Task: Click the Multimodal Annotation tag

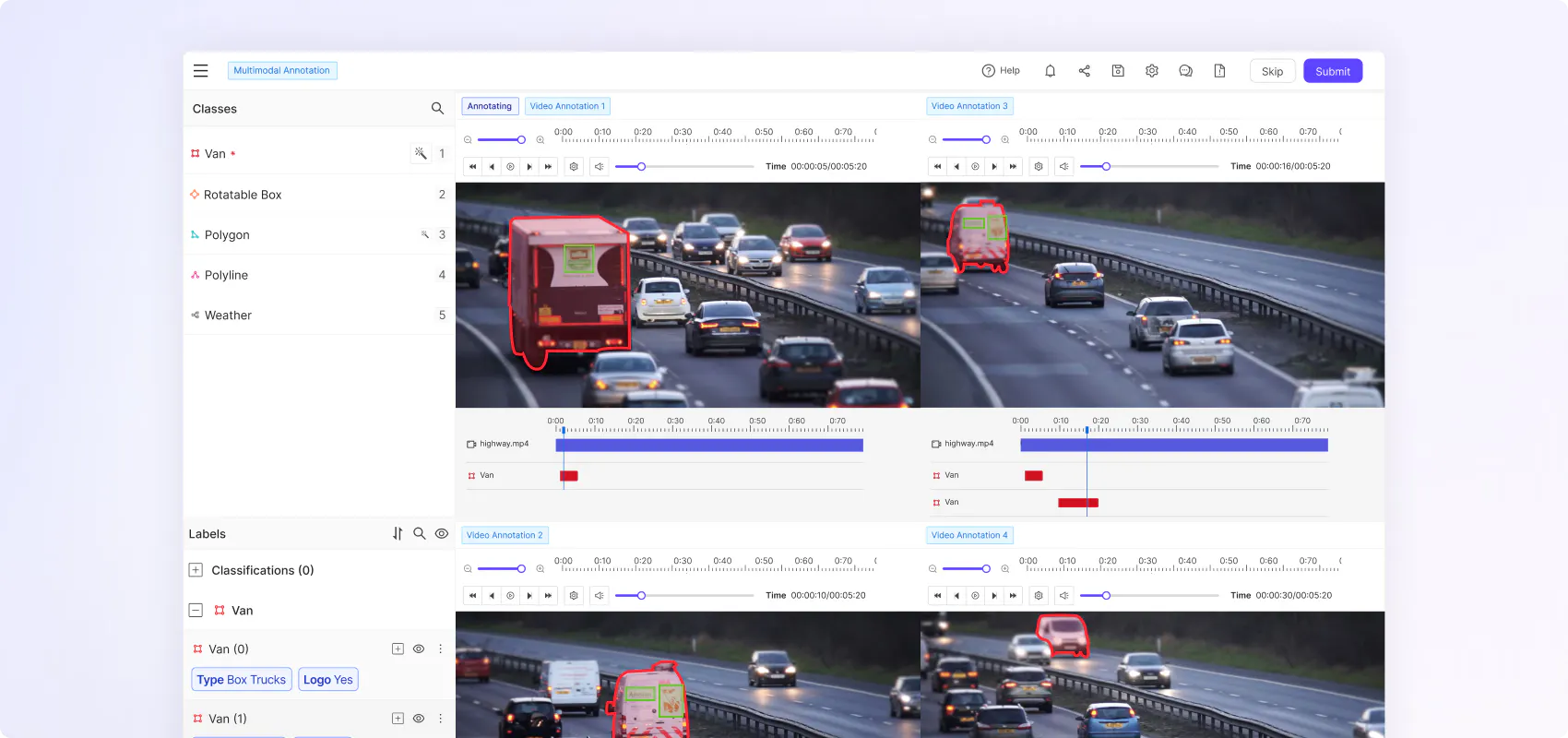Action: (282, 70)
